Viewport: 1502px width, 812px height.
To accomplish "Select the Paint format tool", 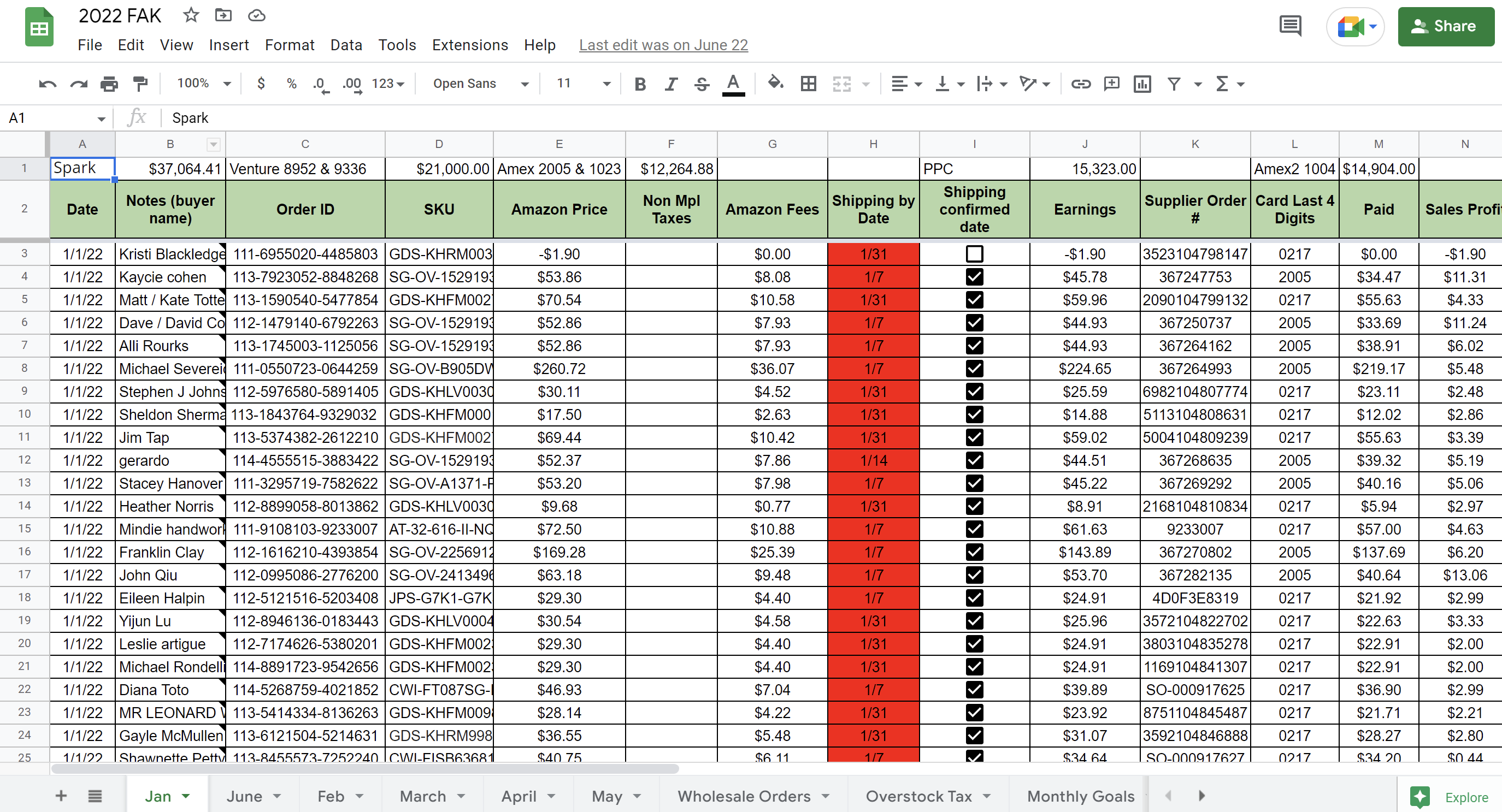I will coord(140,84).
